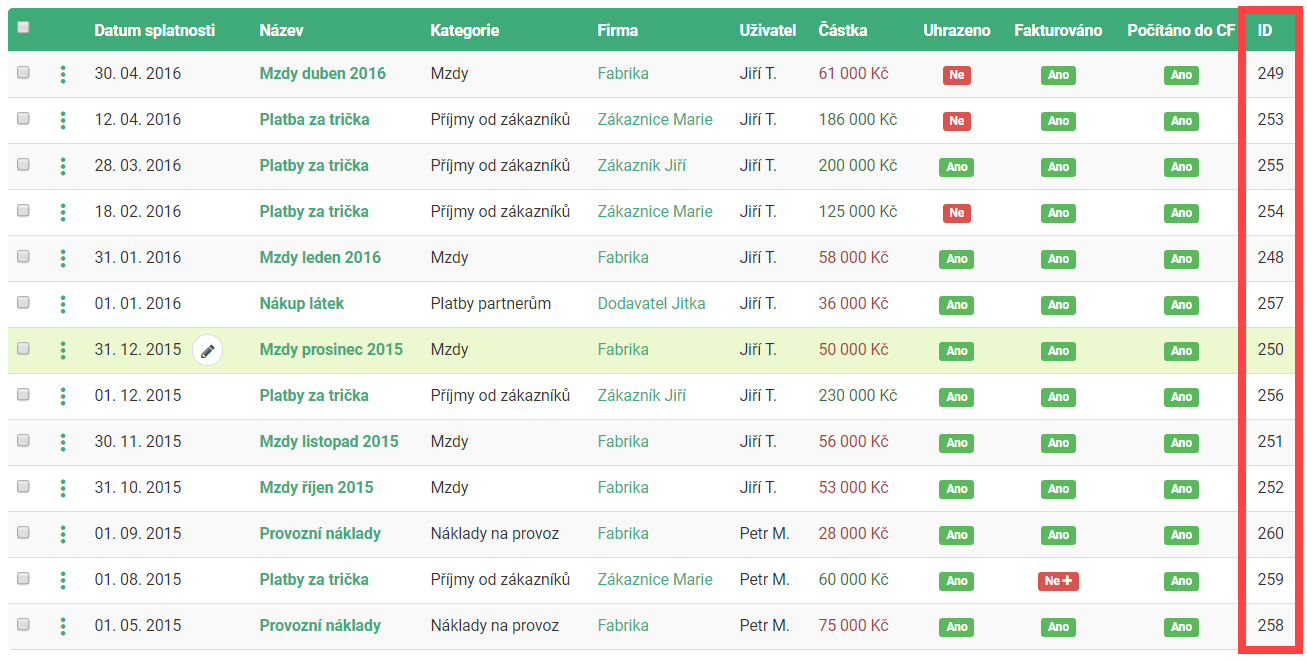Click the red 'Ne +' invoiced badge
The width and height of the screenshot is (1307, 661).
pyautogui.click(x=1058, y=581)
